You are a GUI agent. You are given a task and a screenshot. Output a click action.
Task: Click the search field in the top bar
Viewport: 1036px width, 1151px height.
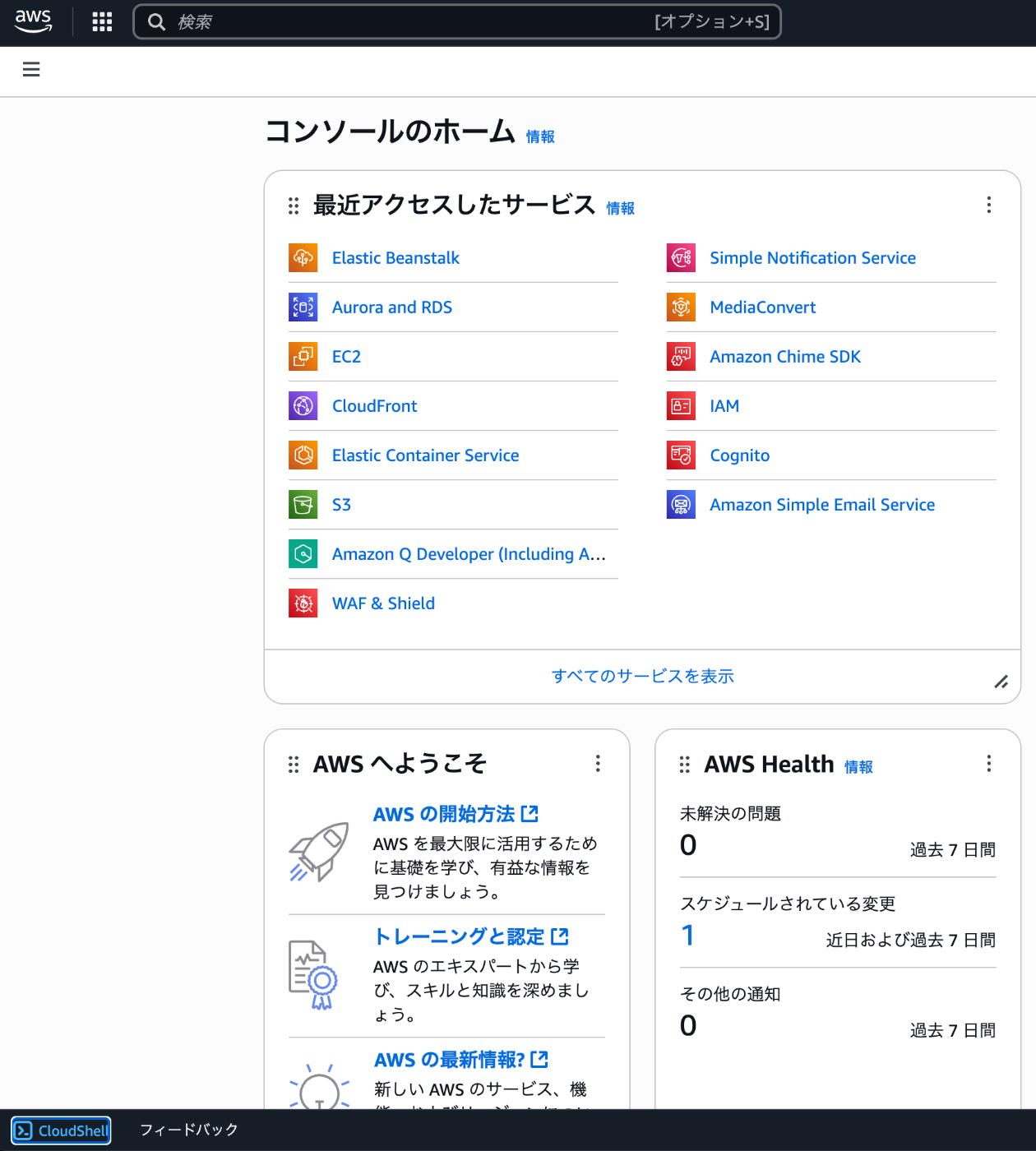pos(457,21)
